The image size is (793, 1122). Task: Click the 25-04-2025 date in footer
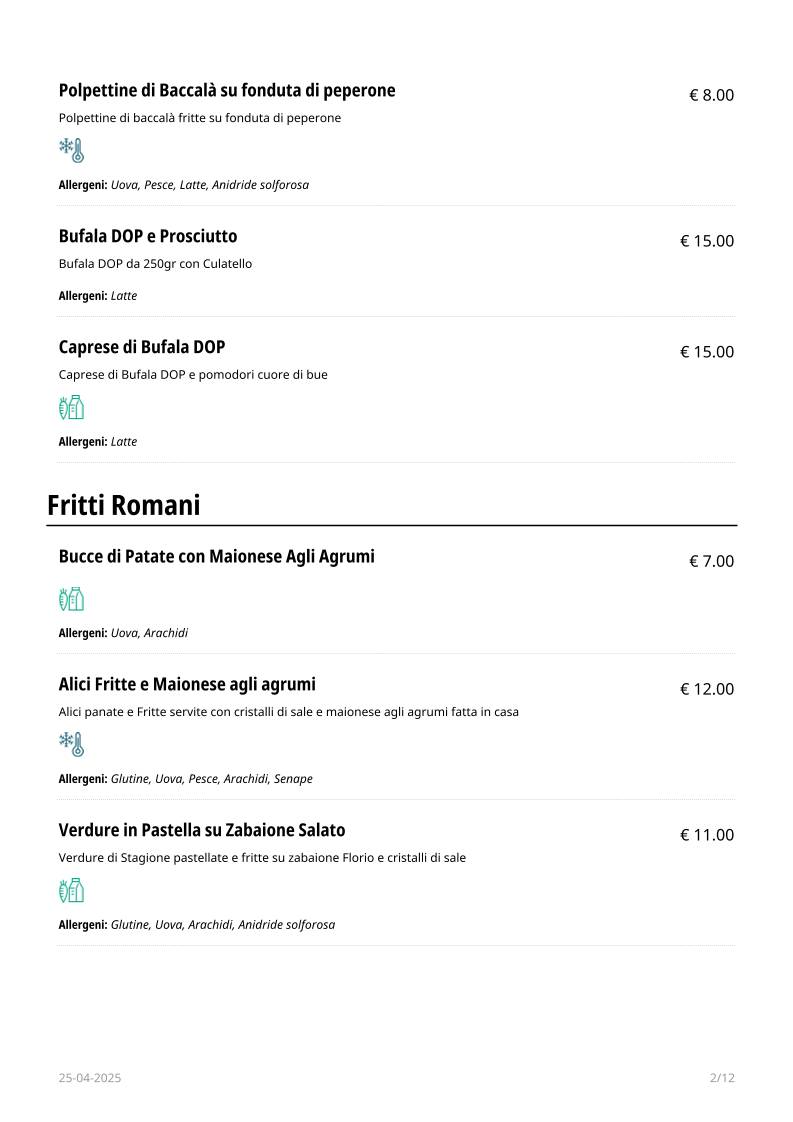[90, 1078]
